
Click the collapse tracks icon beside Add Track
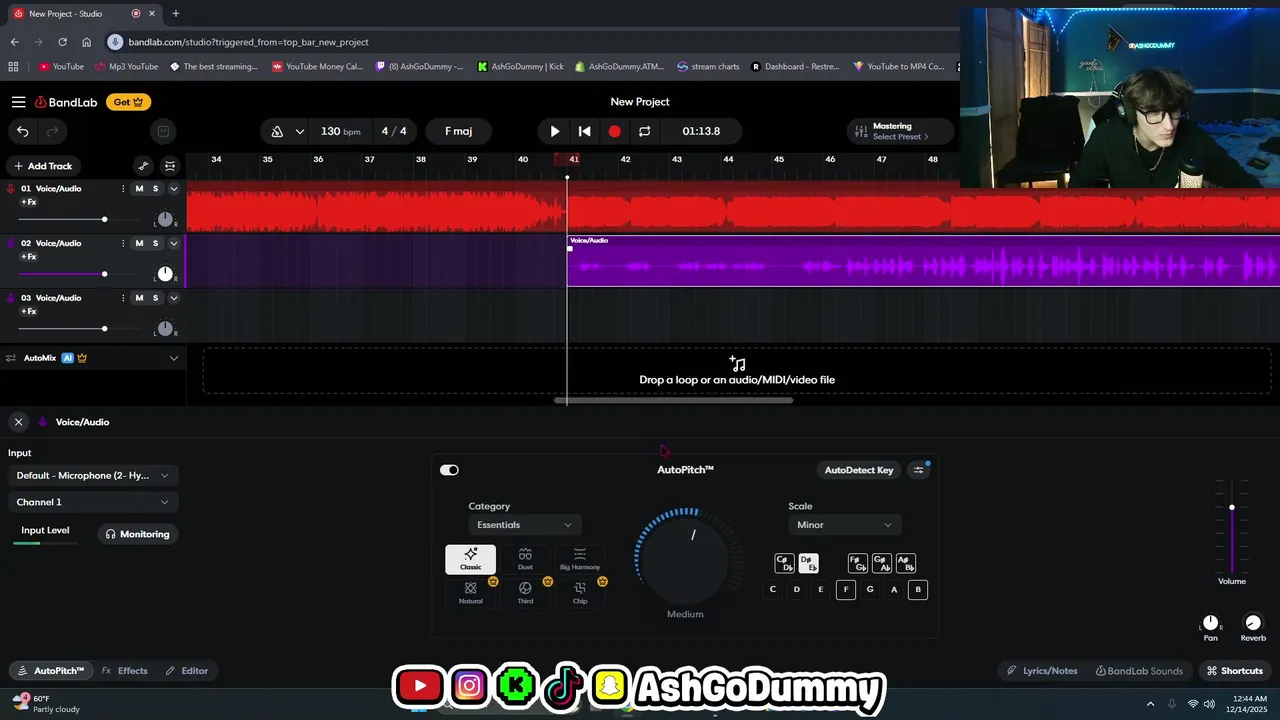click(x=170, y=166)
